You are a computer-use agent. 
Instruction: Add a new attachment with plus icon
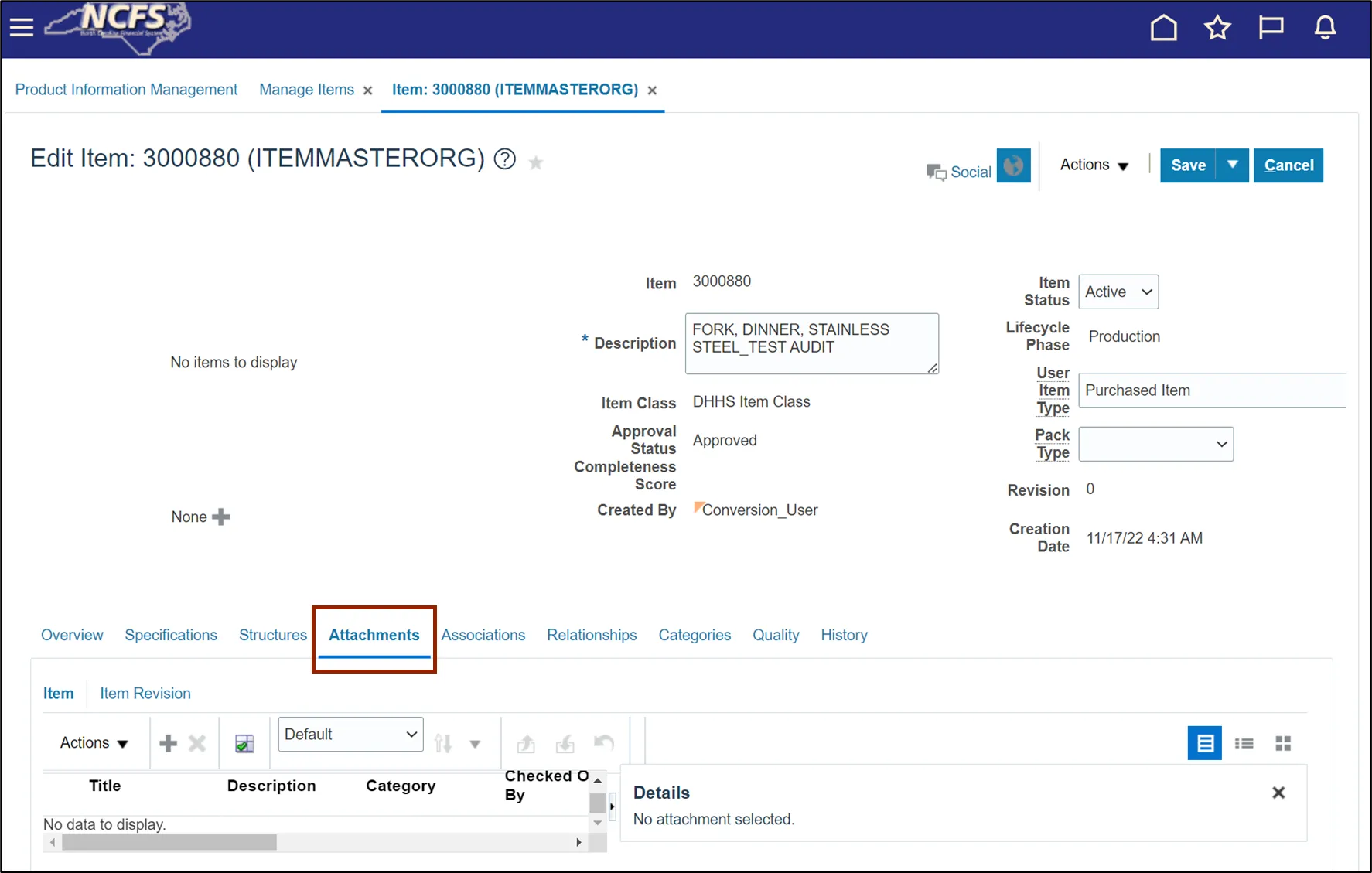tap(168, 744)
